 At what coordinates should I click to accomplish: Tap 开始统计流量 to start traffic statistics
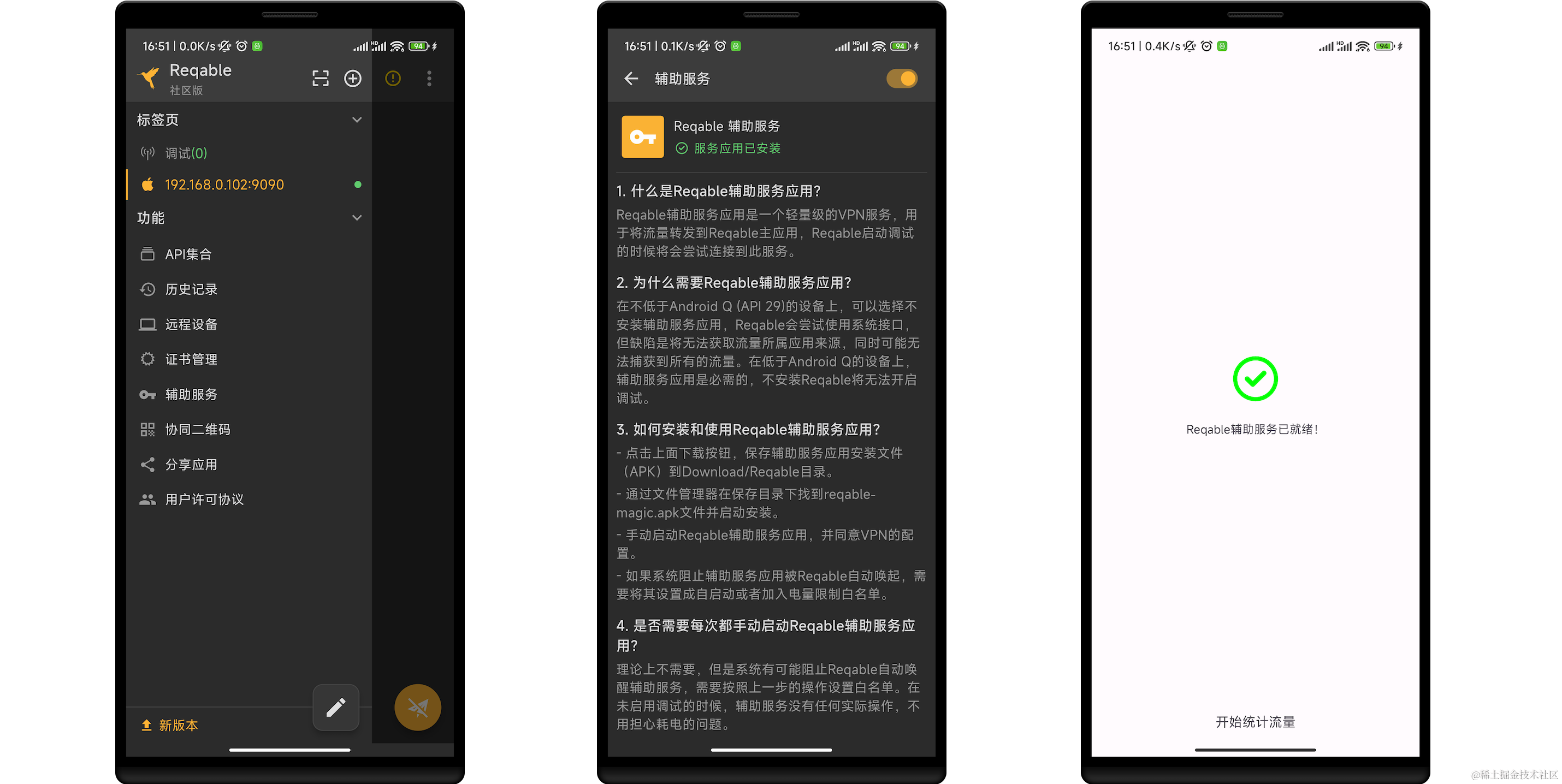tap(1255, 722)
